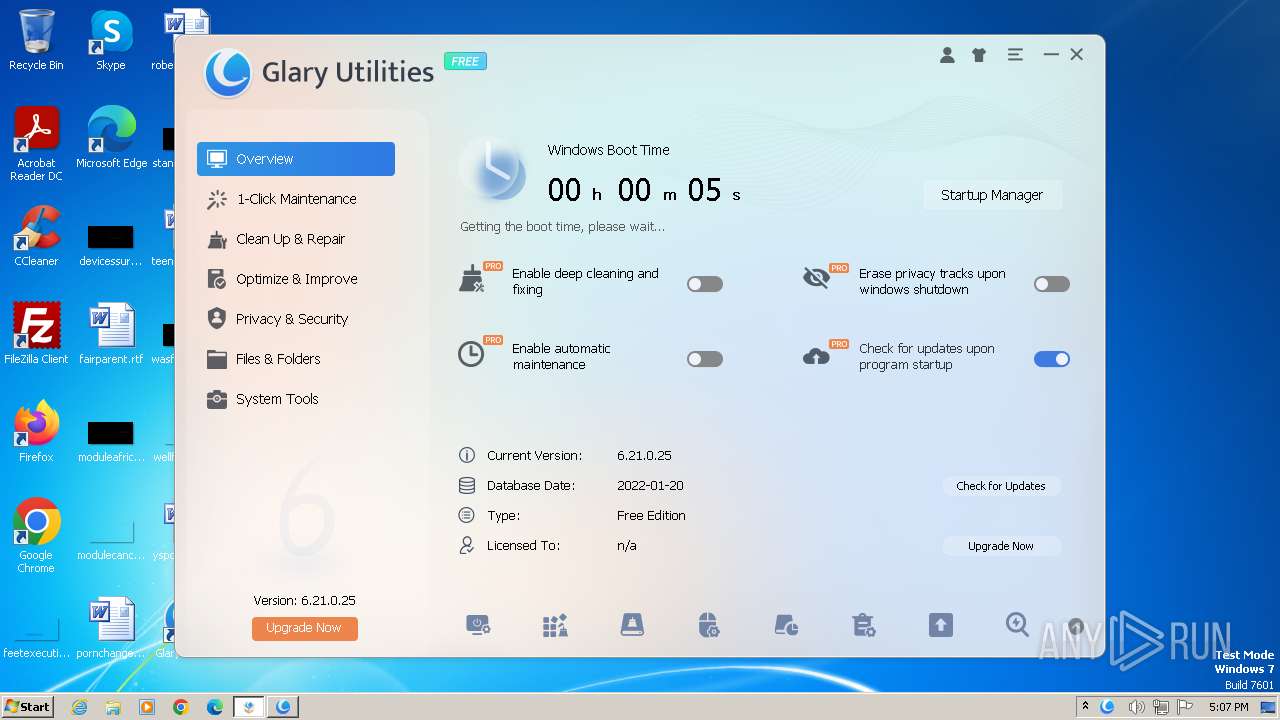The image size is (1280, 720).
Task: Go to Optimize & Improve section
Action: pyautogui.click(x=296, y=279)
